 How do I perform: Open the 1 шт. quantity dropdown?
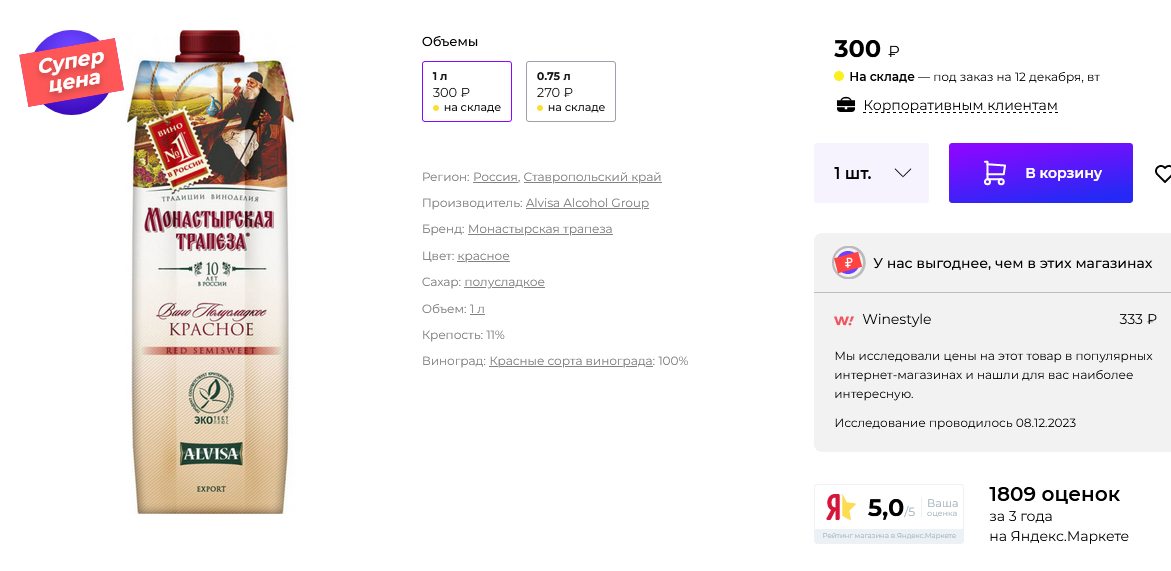[871, 173]
